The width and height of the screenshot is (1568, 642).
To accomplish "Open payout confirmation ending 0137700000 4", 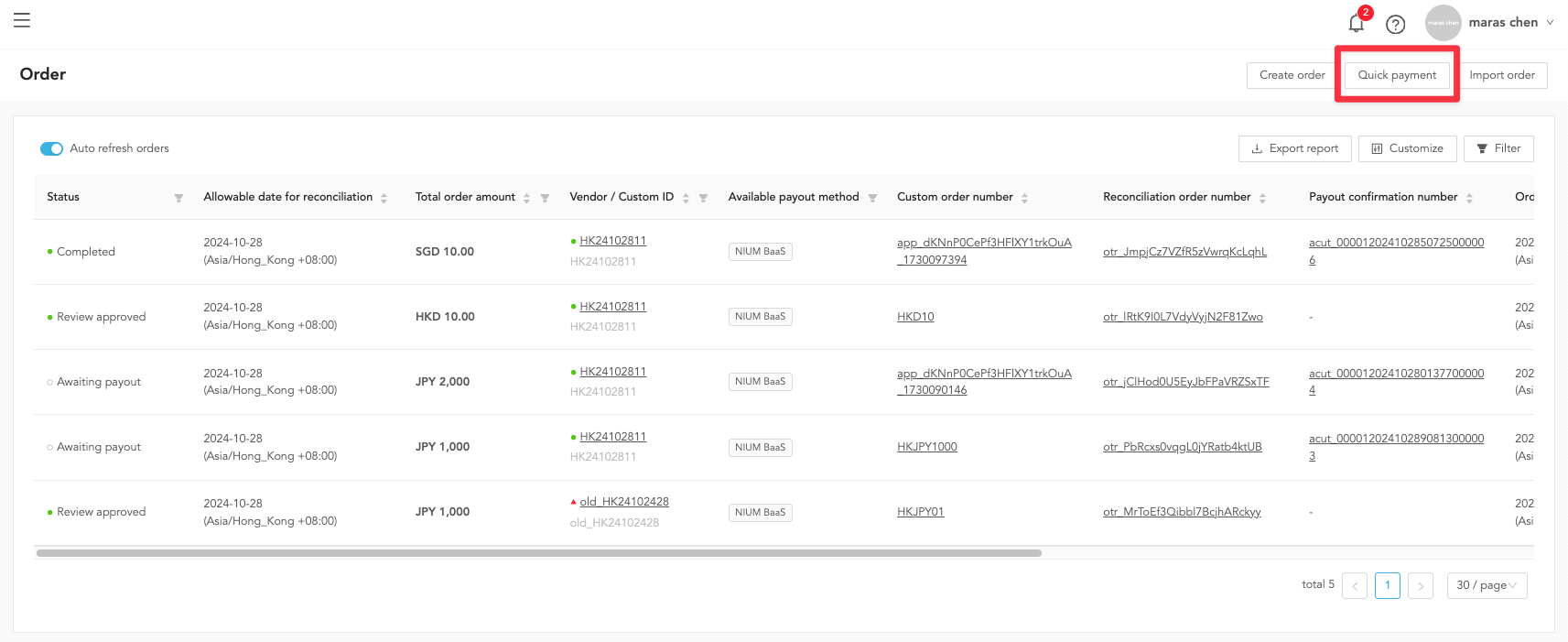I will pyautogui.click(x=1396, y=381).
